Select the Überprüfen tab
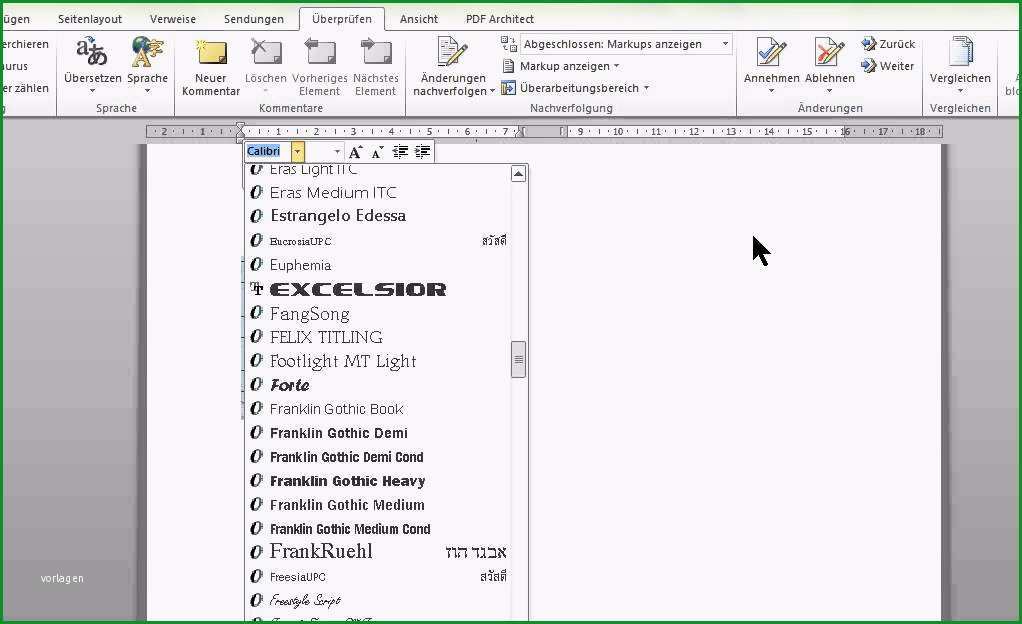1022x624 pixels. click(x=342, y=19)
